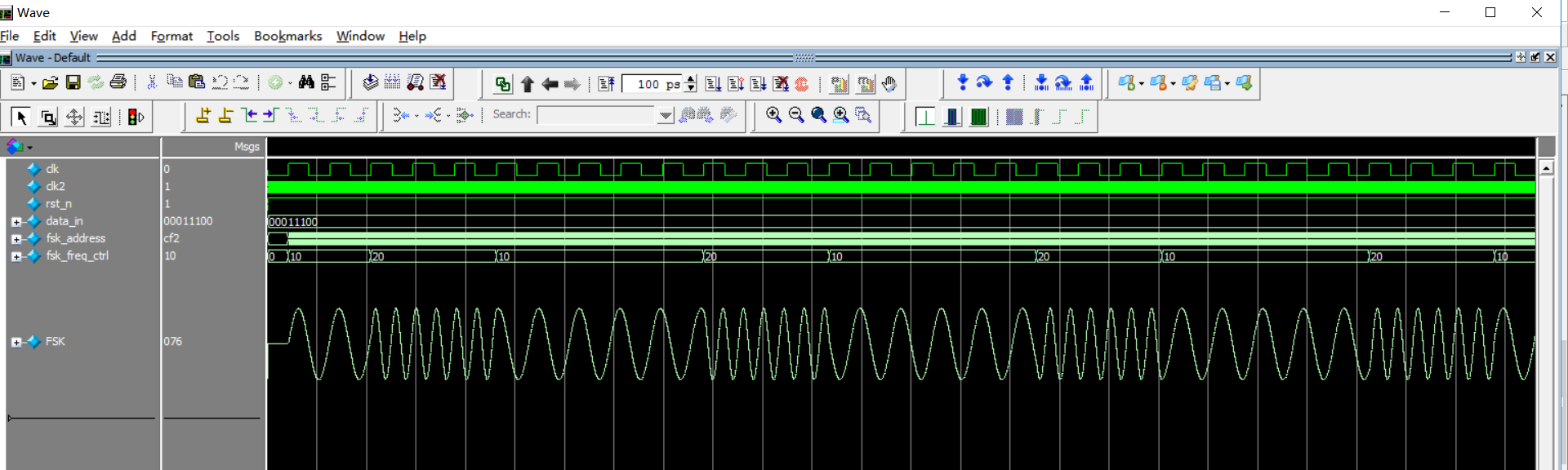Click the Find binoculars icon
1568x470 pixels.
point(306,82)
